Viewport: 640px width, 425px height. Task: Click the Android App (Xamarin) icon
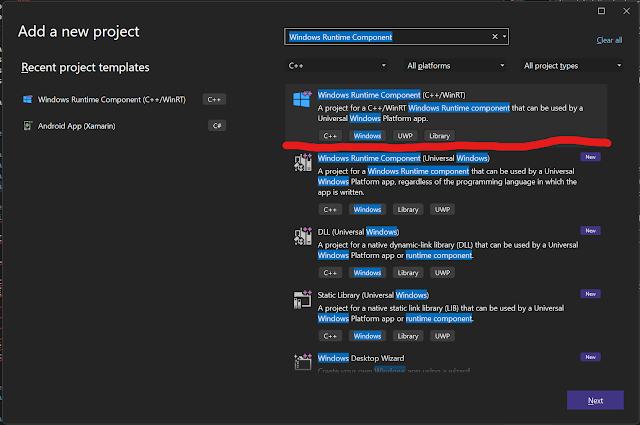tap(28, 126)
